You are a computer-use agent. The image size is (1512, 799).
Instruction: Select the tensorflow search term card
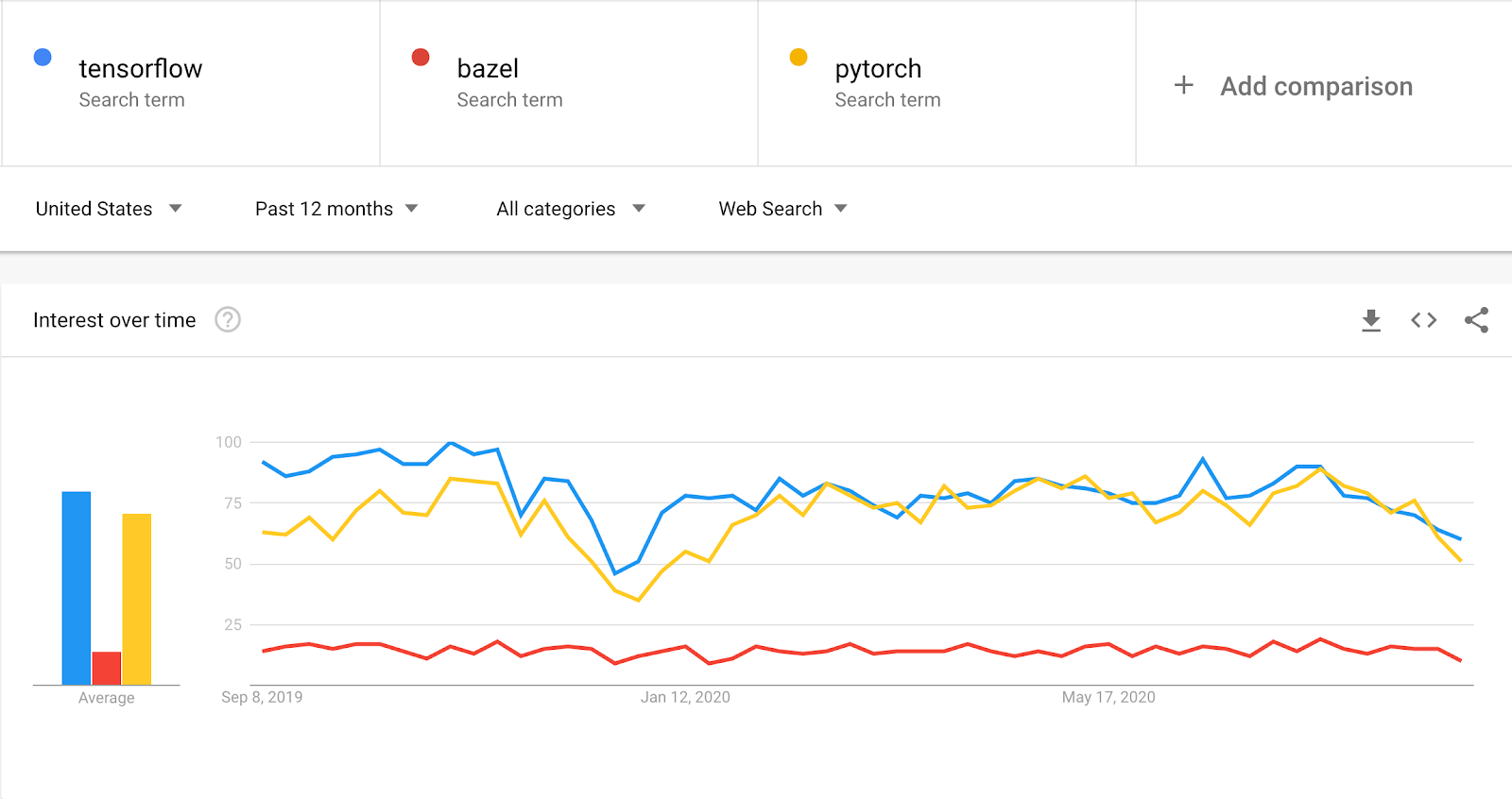point(189,83)
